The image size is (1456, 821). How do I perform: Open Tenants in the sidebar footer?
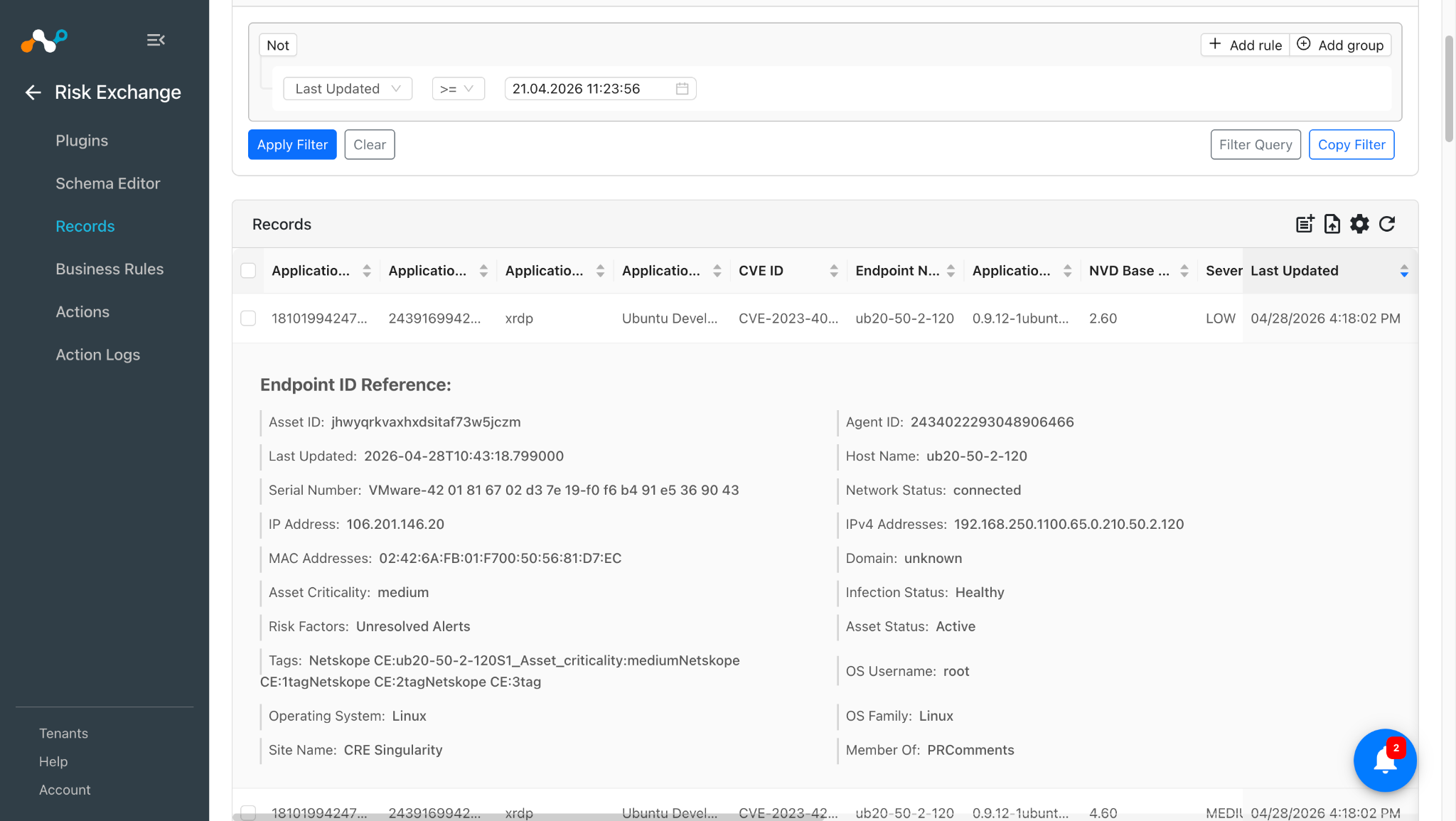63,733
